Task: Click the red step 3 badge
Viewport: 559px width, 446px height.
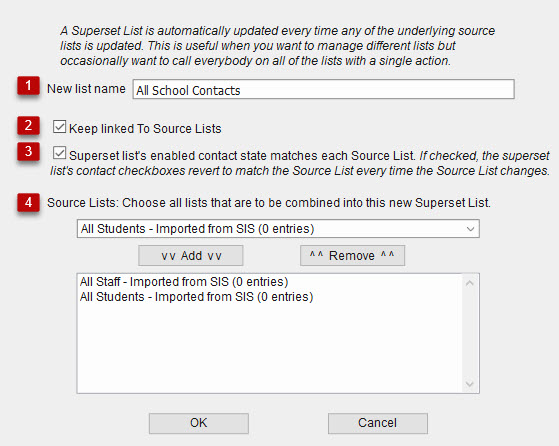Action: coord(28,152)
